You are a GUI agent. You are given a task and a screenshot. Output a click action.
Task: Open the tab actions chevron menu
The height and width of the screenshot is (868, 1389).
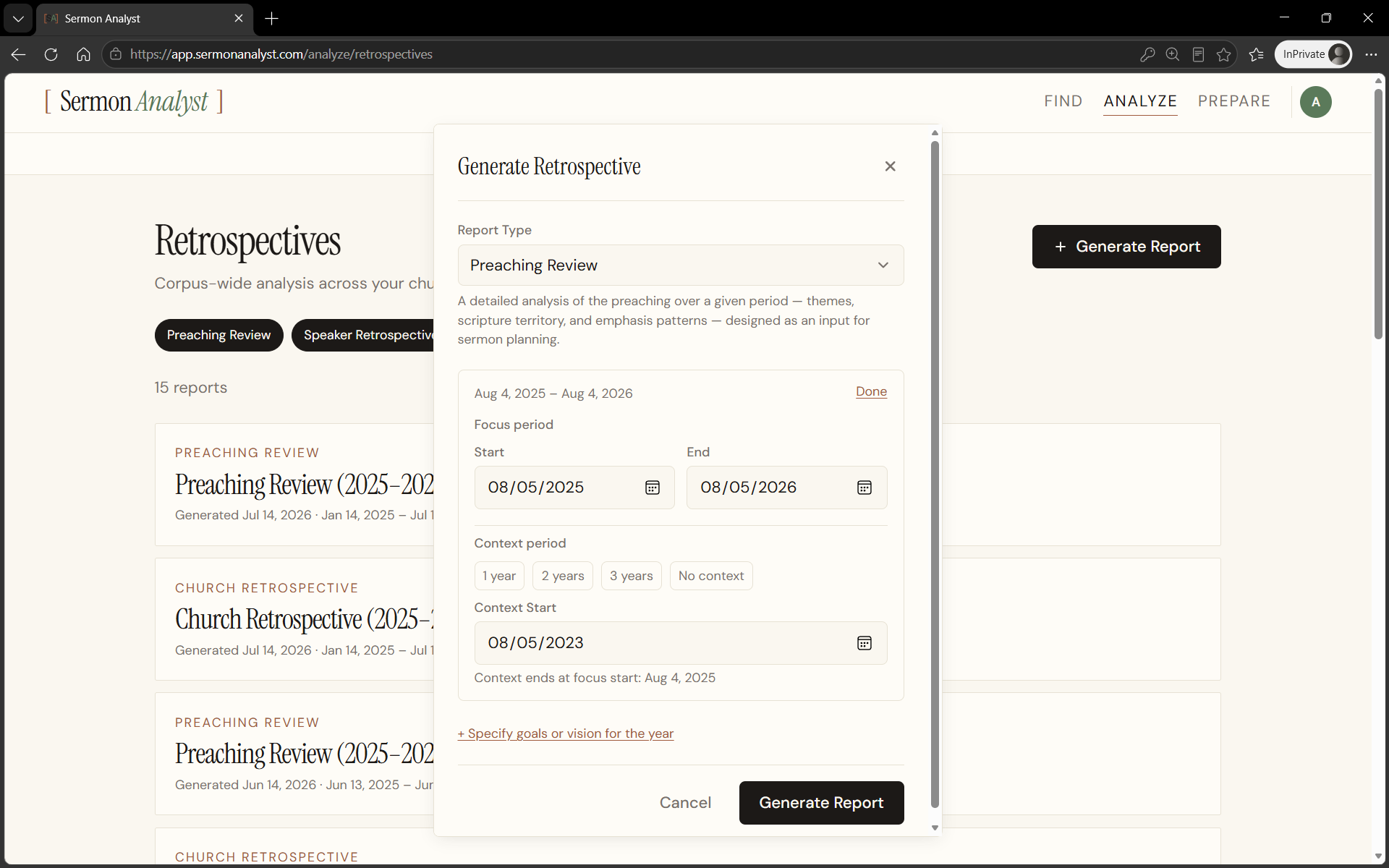[x=18, y=19]
